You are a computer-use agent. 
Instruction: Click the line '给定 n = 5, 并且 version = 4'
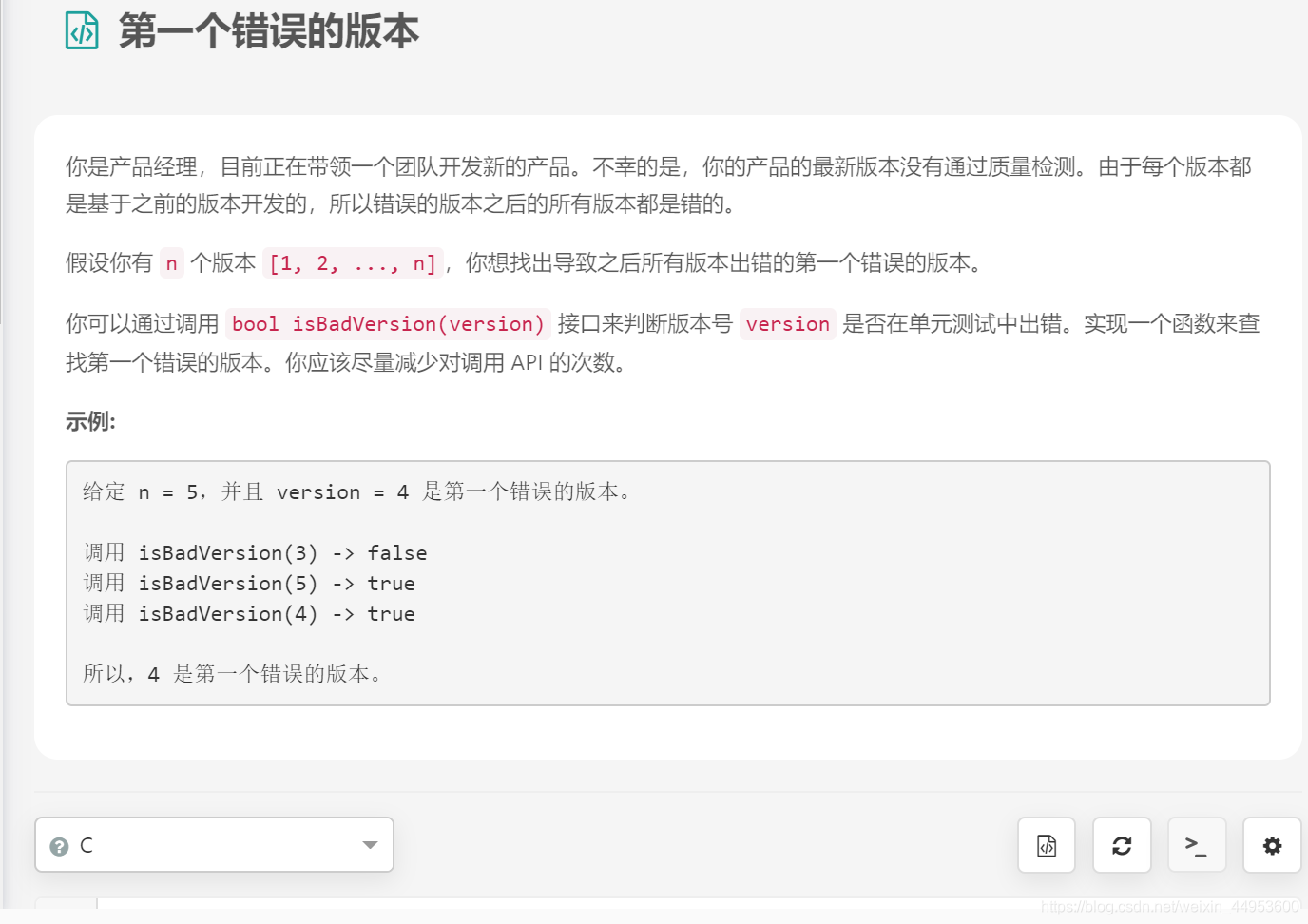[356, 491]
